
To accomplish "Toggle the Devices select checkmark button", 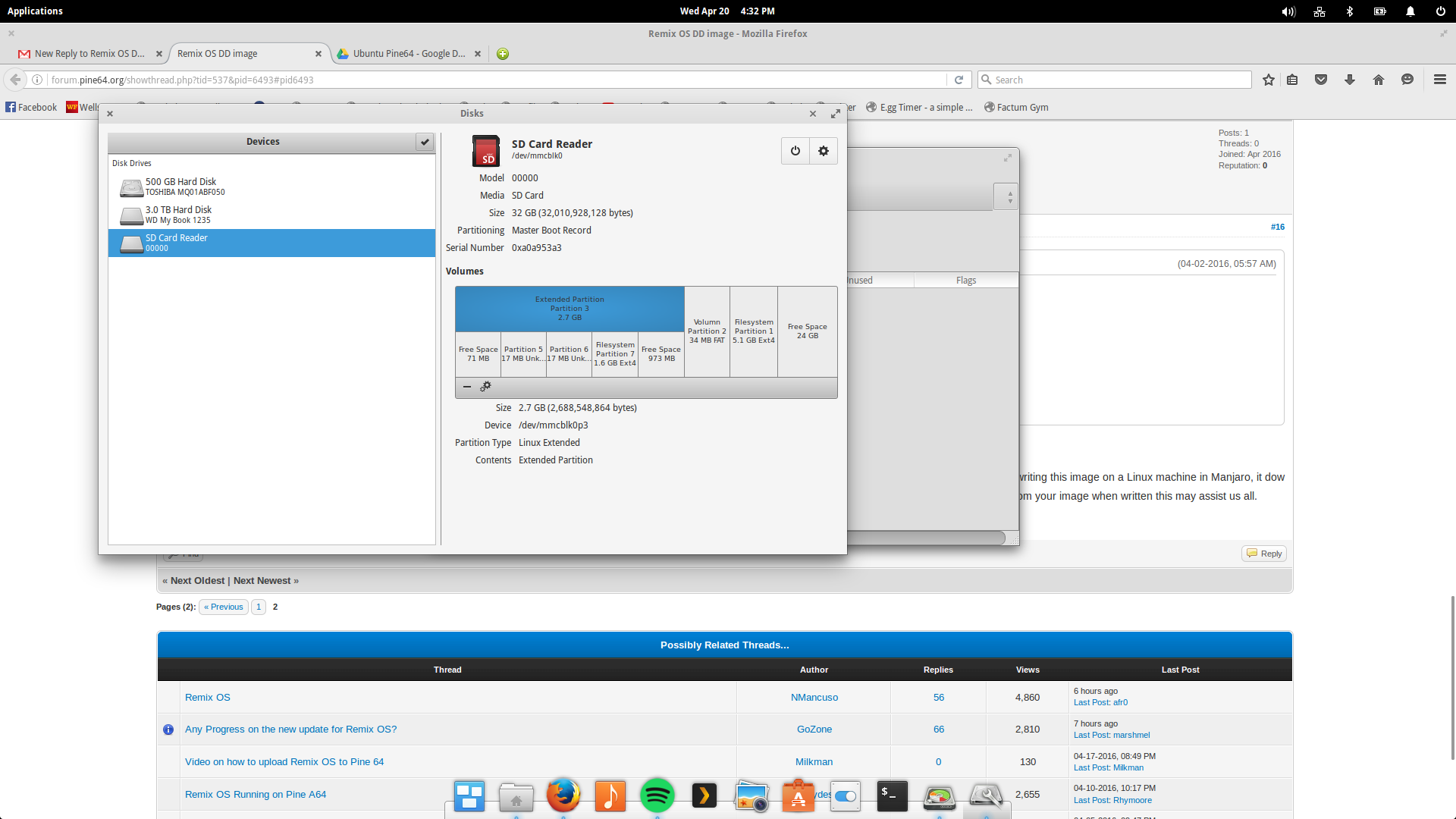I will (x=425, y=142).
